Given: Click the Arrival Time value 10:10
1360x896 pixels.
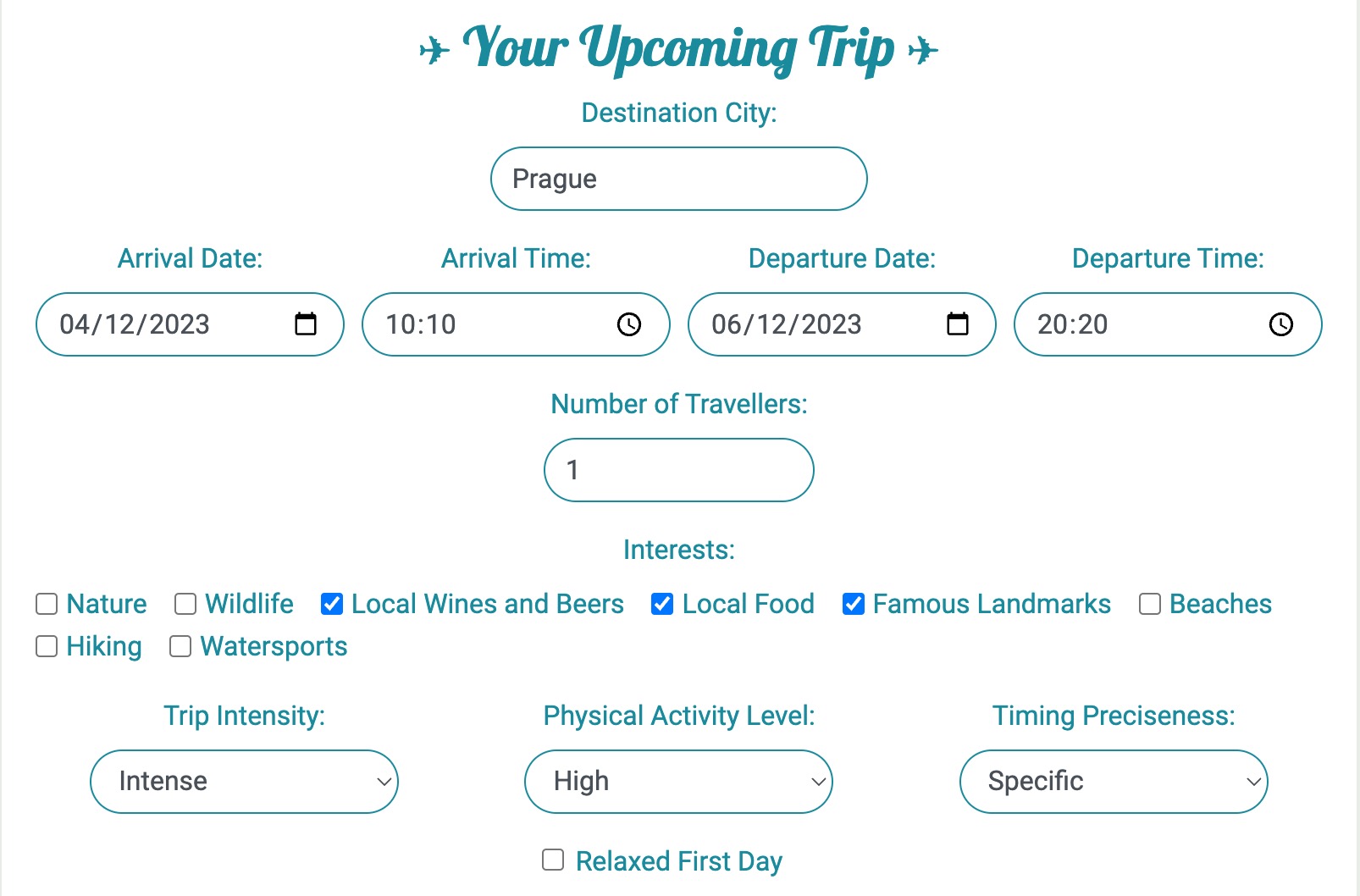Looking at the screenshot, I should 421,324.
